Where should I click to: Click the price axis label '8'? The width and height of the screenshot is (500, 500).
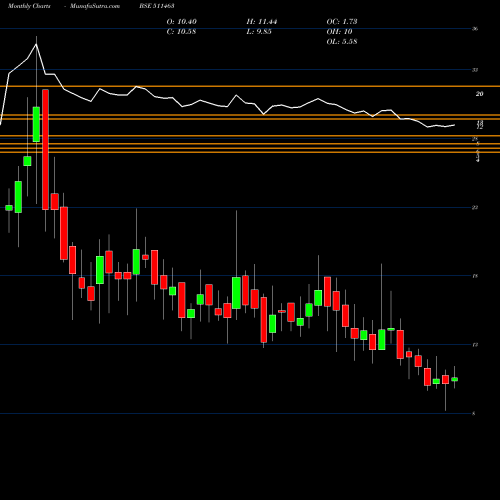coord(474,414)
